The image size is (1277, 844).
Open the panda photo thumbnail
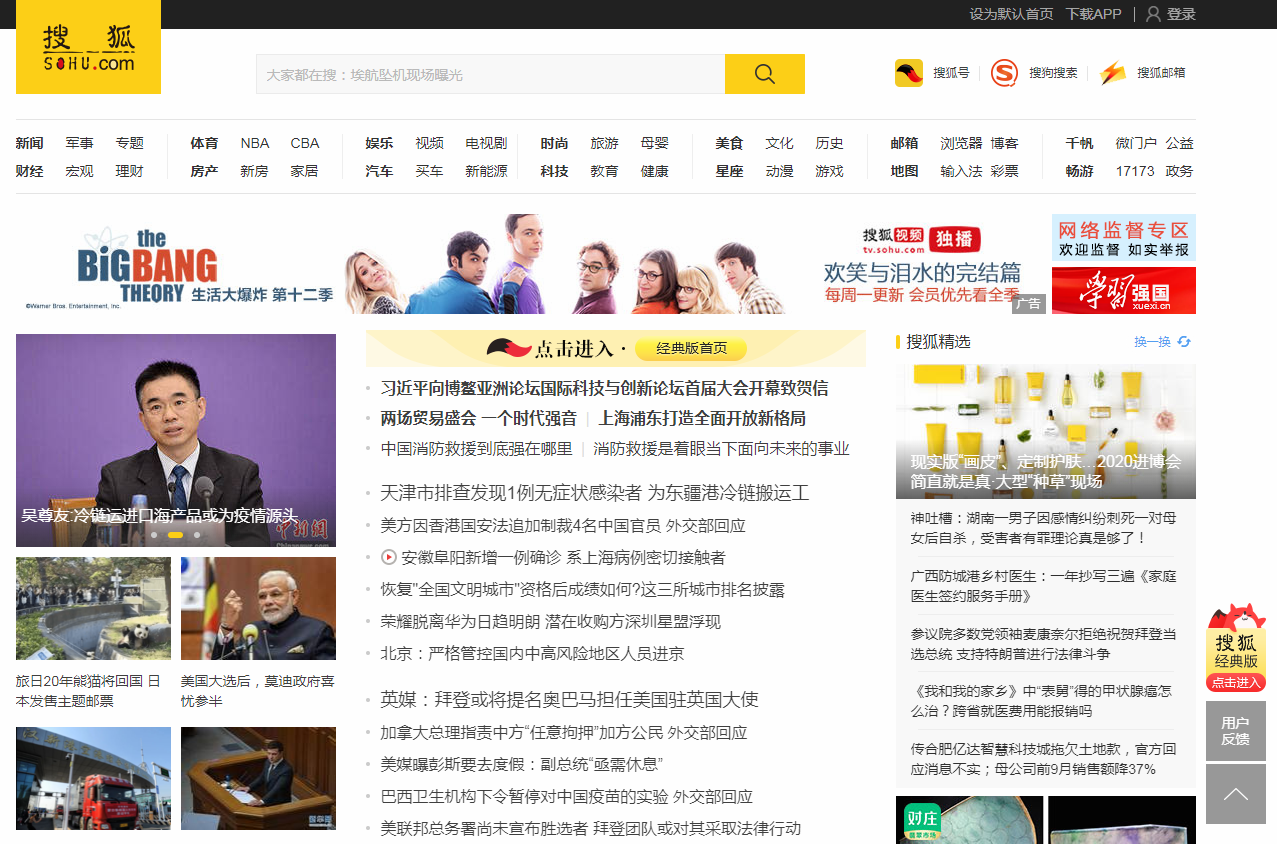[93, 609]
